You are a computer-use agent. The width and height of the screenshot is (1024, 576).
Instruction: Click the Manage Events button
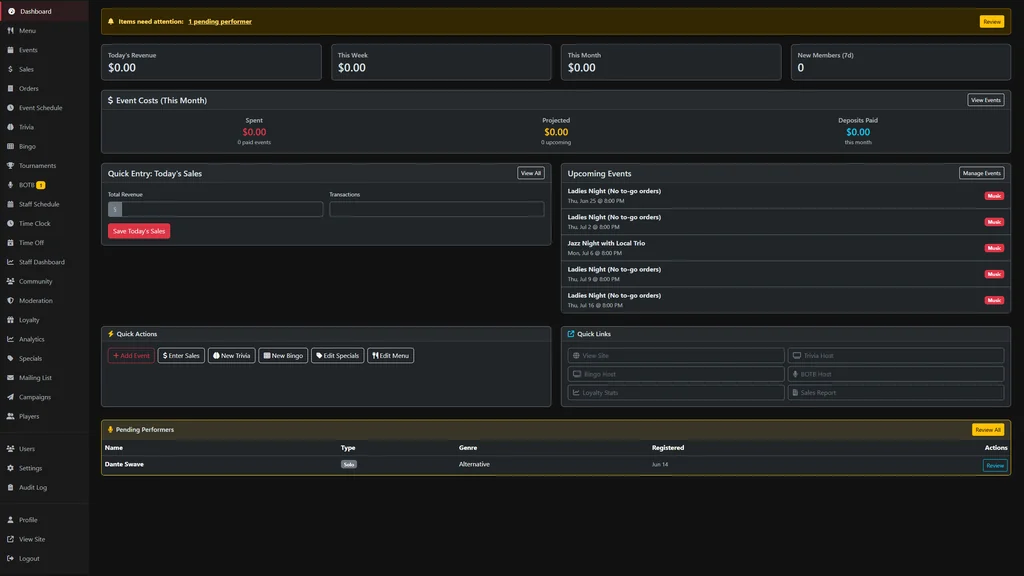[981, 173]
